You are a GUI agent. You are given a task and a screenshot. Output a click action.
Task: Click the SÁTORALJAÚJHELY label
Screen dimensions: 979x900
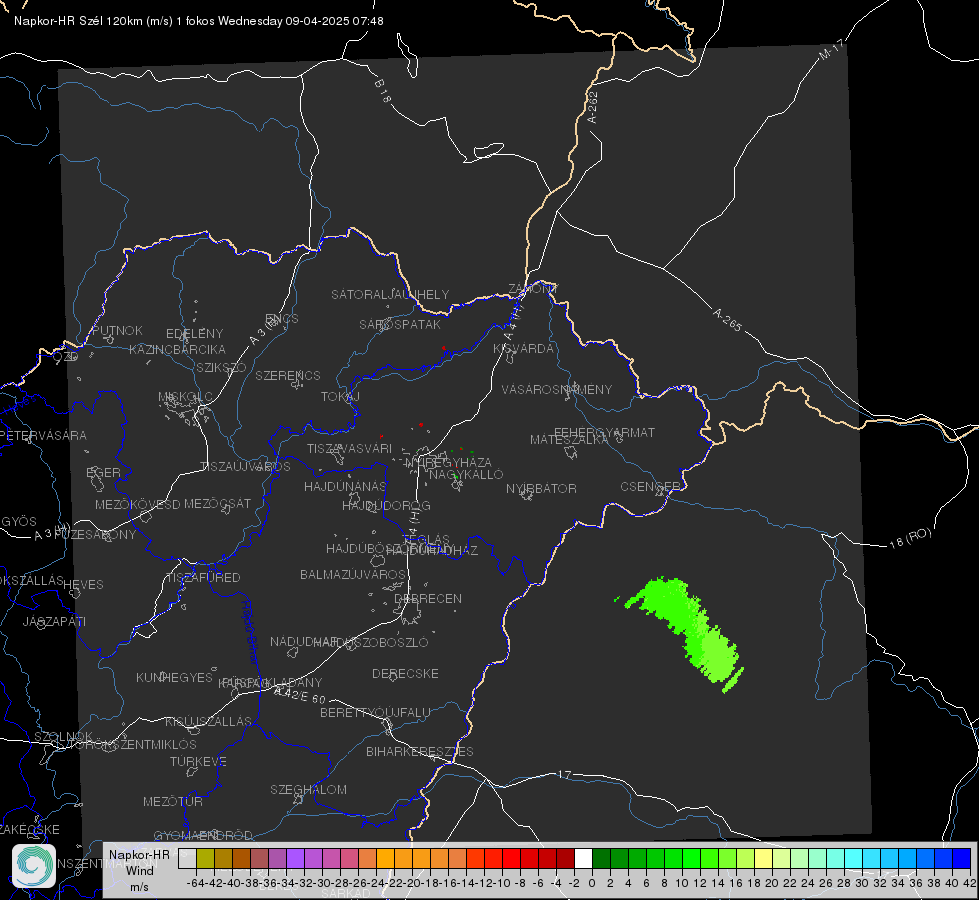coord(390,294)
